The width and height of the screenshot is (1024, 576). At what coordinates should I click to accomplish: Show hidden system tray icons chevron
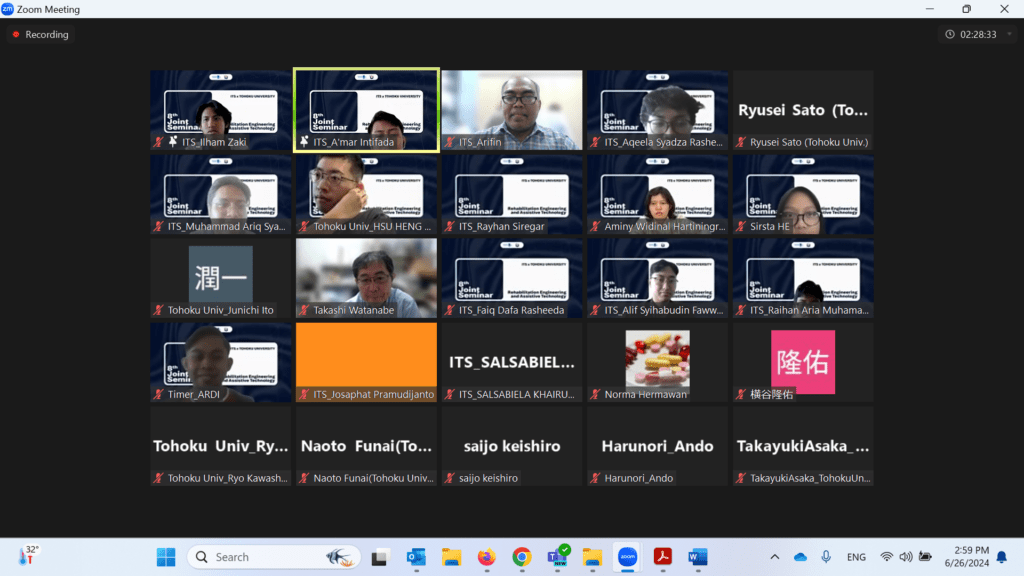[774, 557]
